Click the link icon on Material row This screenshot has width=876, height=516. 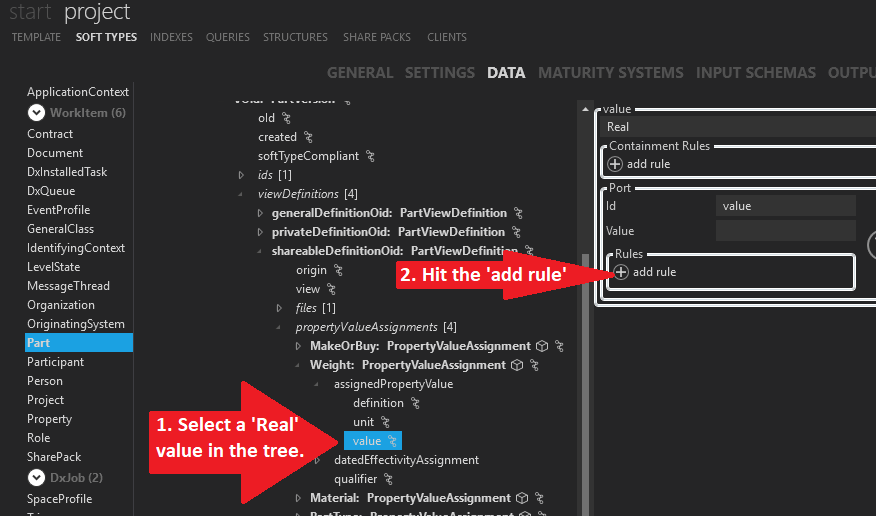[x=539, y=498]
